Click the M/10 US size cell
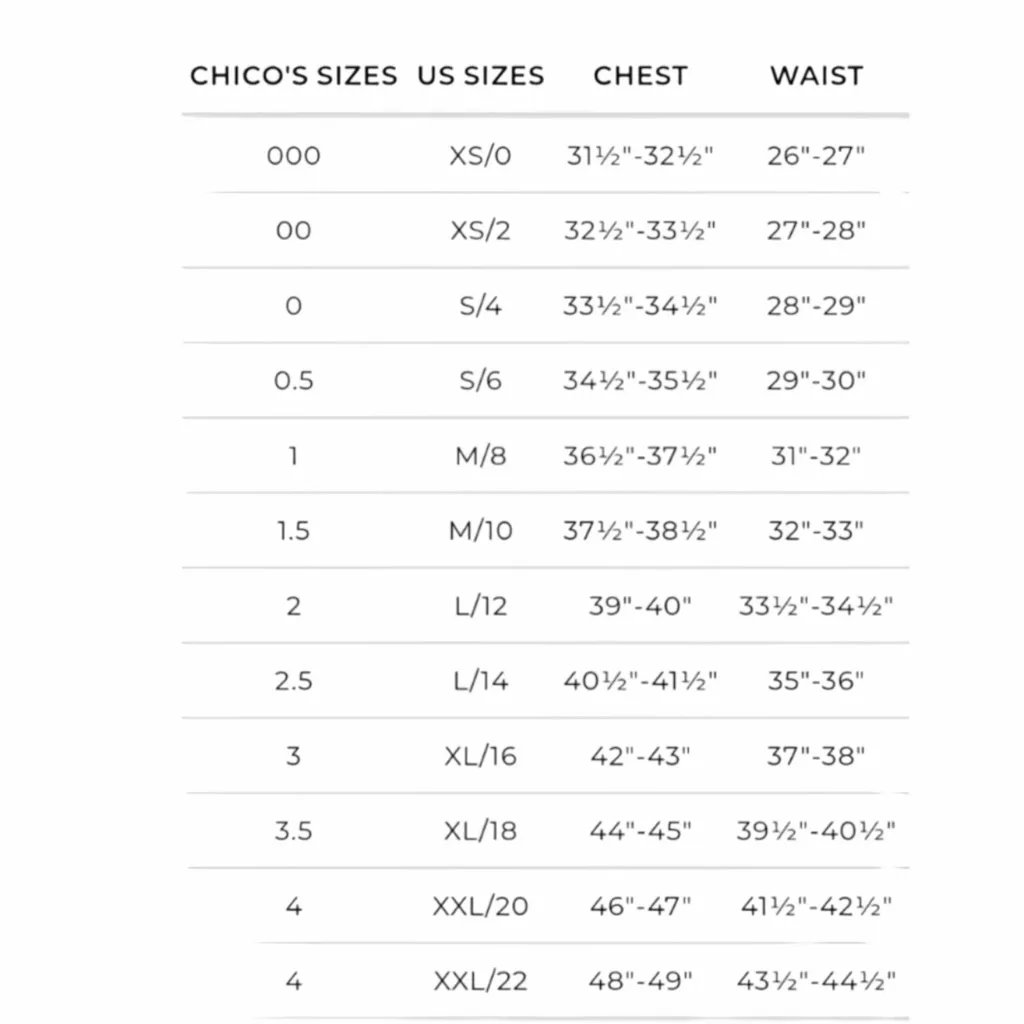1024x1024 pixels. [x=480, y=531]
